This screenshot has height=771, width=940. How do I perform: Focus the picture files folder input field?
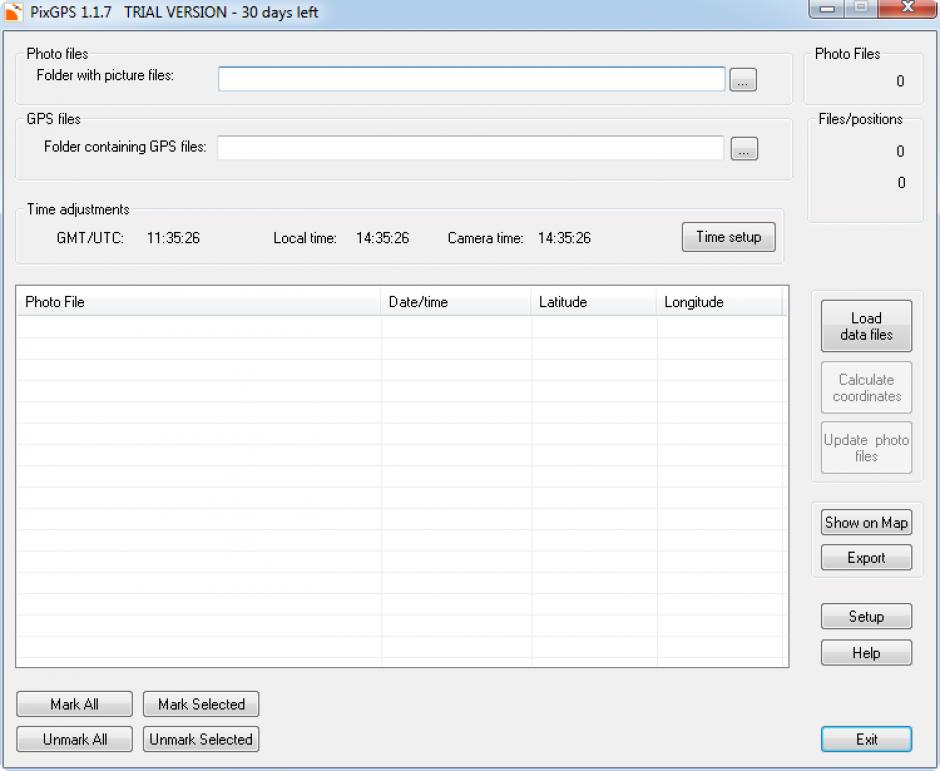pos(471,79)
